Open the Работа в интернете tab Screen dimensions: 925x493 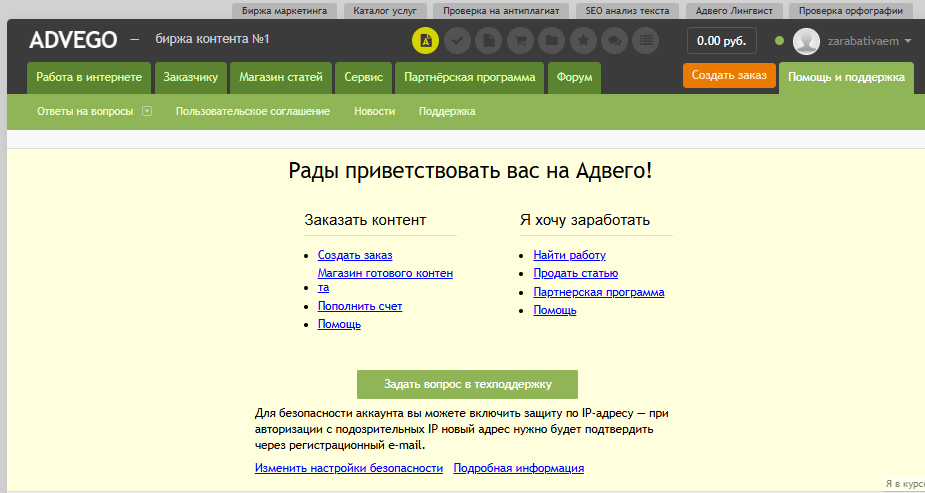pos(89,78)
